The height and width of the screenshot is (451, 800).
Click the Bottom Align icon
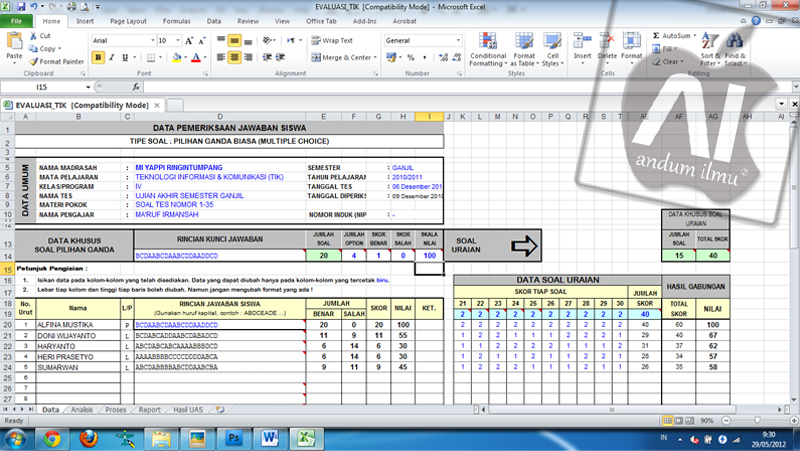click(248, 40)
